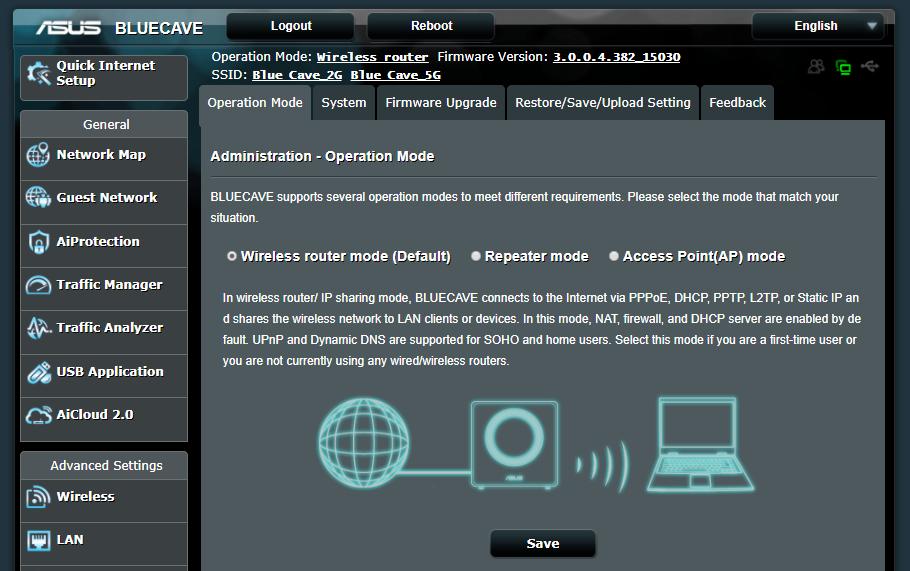Switch to the System tab
This screenshot has width=910, height=571.
[x=344, y=103]
